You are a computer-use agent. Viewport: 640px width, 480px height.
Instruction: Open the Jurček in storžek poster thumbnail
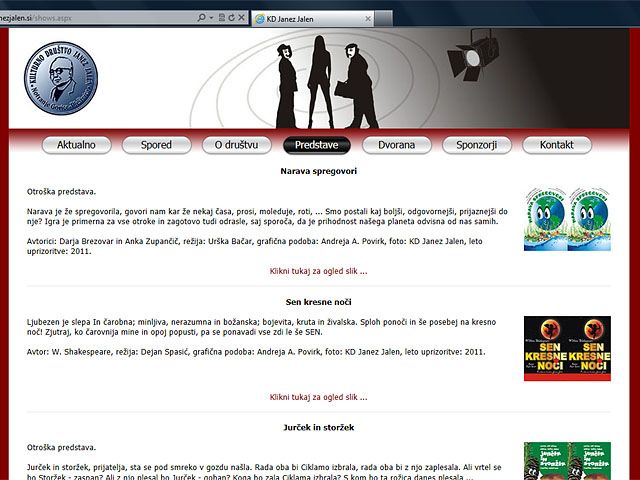[567, 461]
